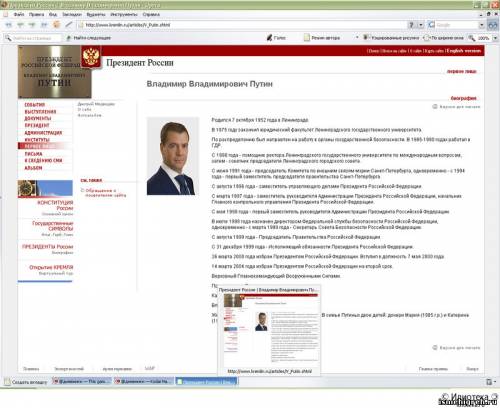Open the КОНСТИТУЦИЯ России sidebar link
The width and height of the screenshot is (500, 408).
55,205
